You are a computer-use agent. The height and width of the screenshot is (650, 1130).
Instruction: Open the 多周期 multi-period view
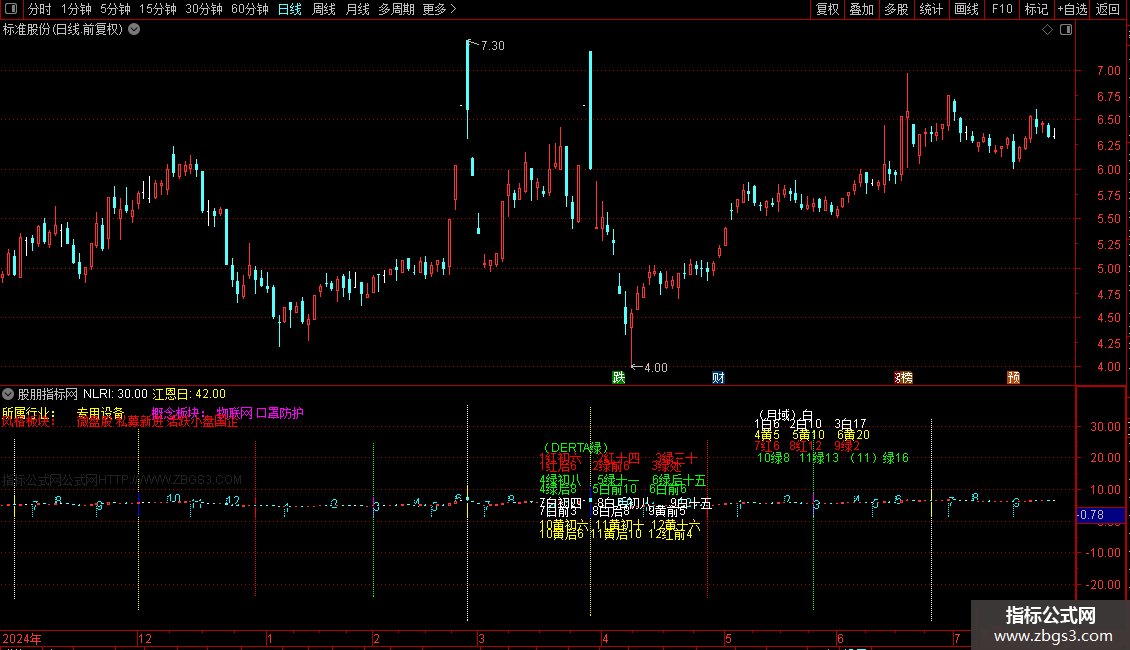coord(396,9)
